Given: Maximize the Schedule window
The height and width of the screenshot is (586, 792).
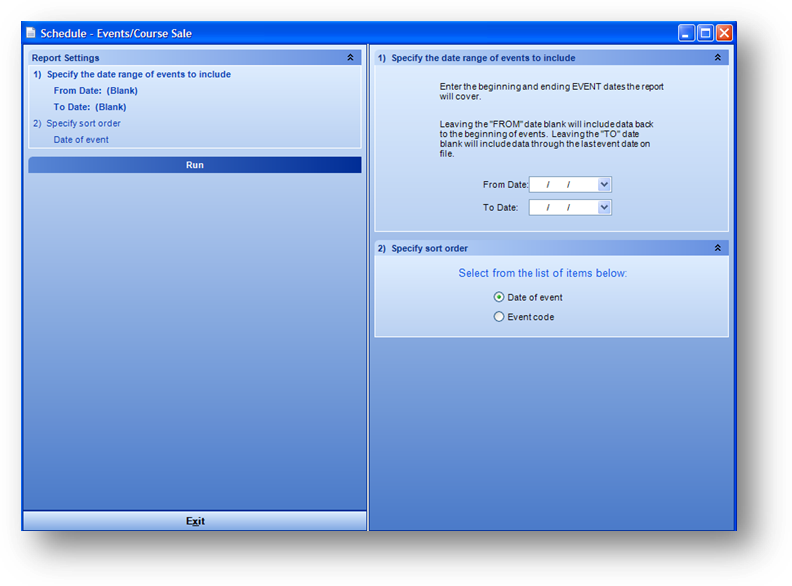Looking at the screenshot, I should 705,33.
